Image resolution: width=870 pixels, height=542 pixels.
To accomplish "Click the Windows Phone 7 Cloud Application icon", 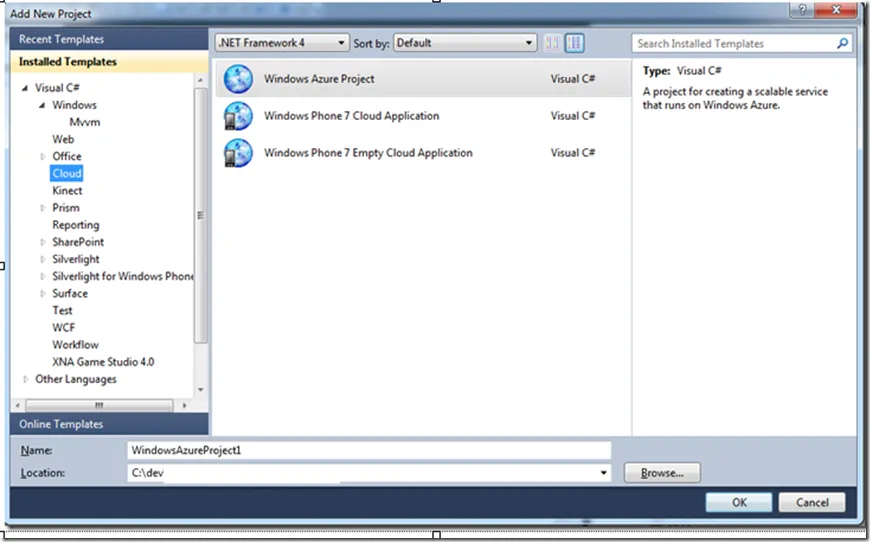I will click(x=238, y=116).
